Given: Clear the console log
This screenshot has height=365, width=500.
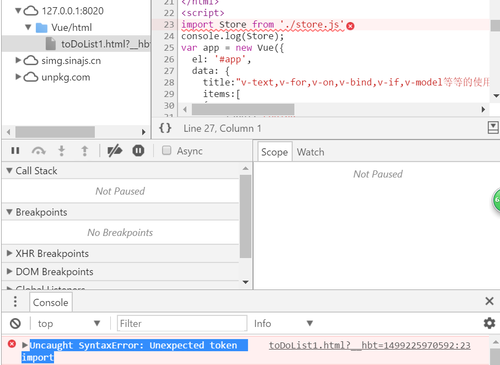Looking at the screenshot, I should click(x=15, y=323).
